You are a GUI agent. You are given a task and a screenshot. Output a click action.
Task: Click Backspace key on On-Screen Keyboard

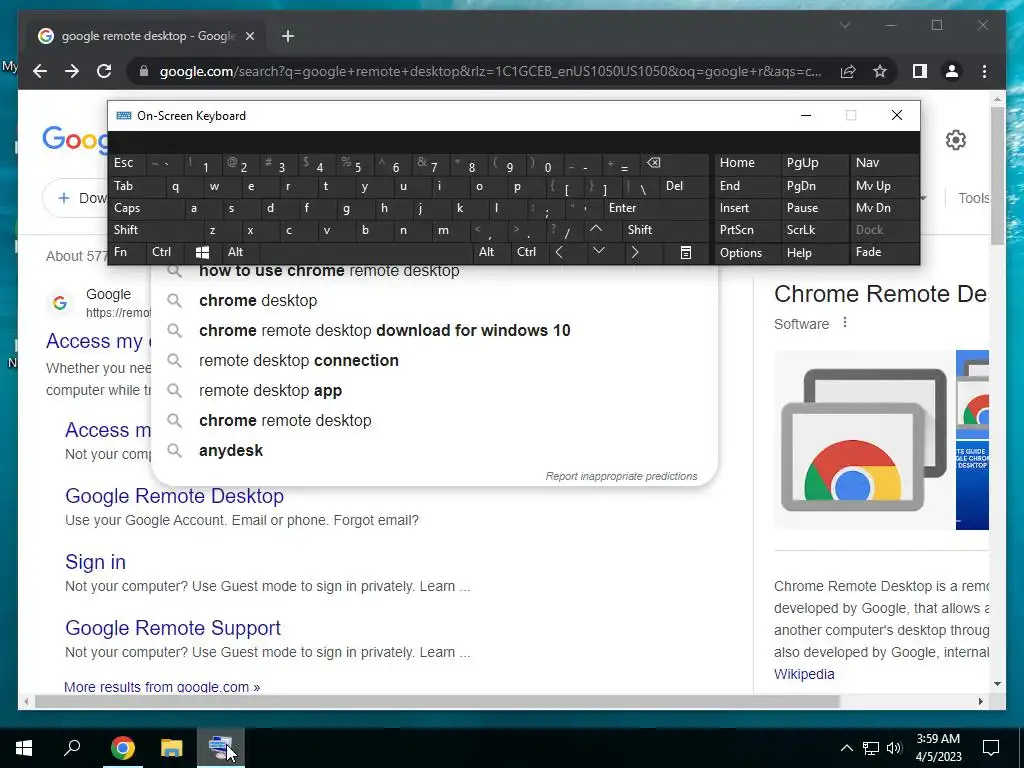click(653, 163)
